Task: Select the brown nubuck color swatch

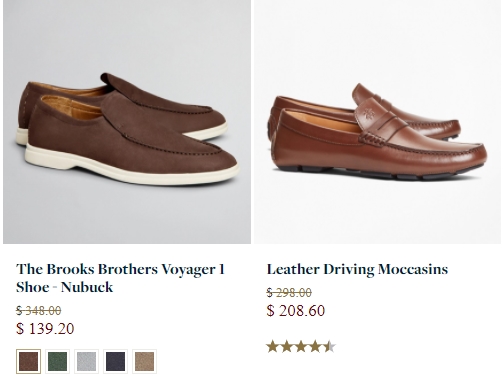Action: [x=28, y=361]
